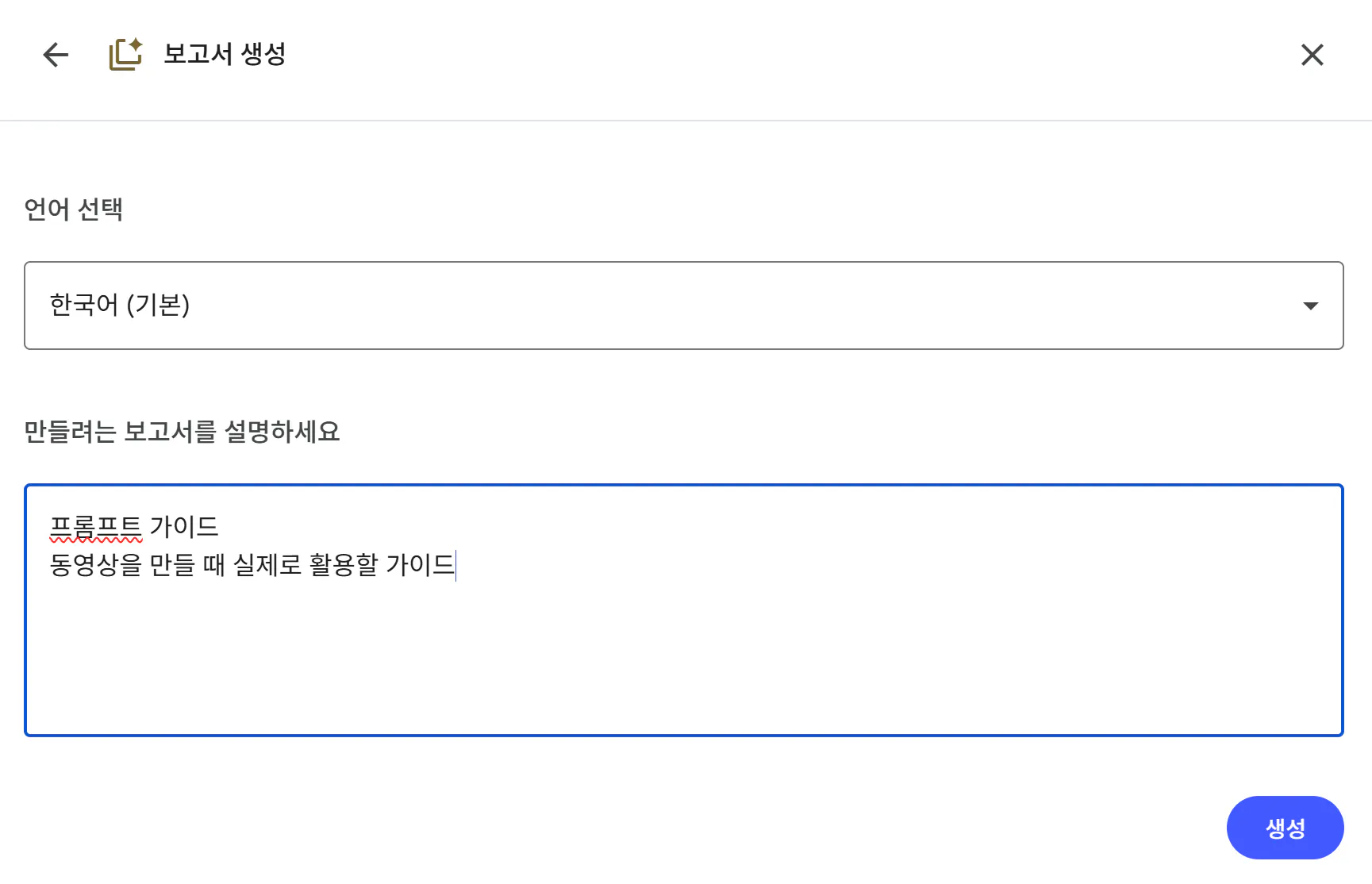Click the word 만들 in the description
The image size is (1372, 884).
172,565
